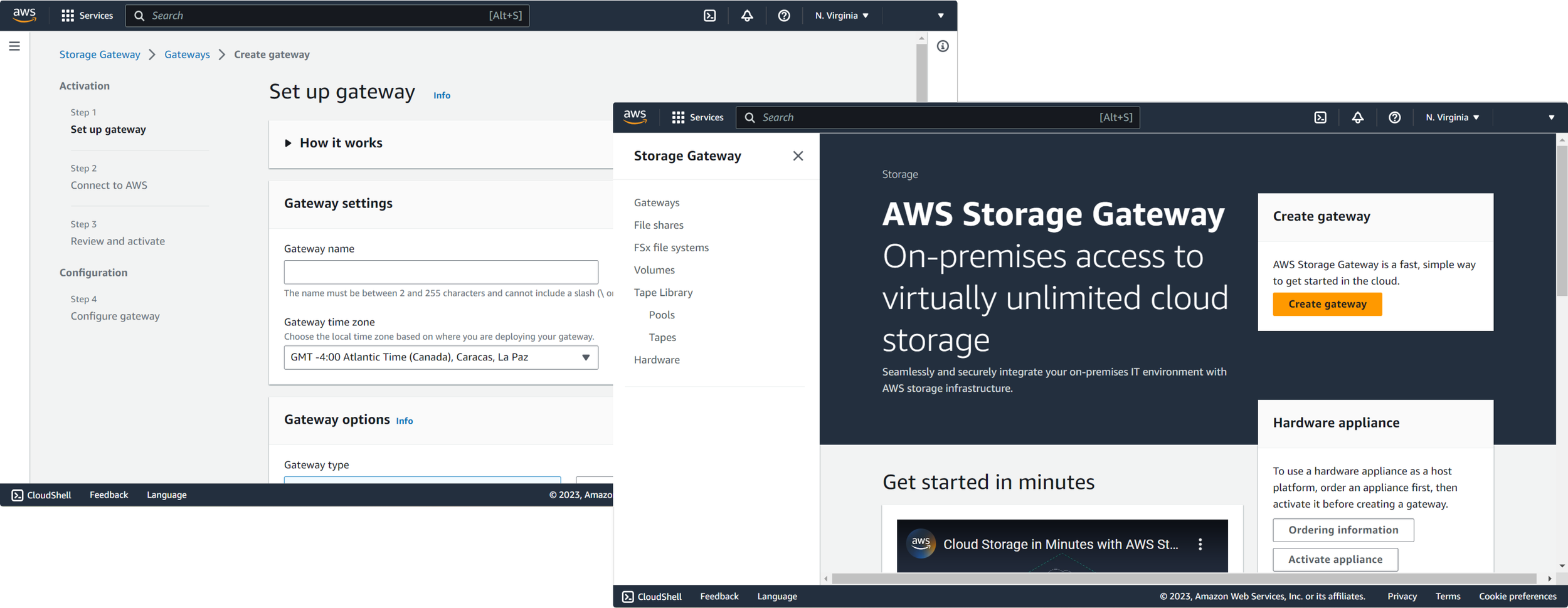
Task: Click Feedback in back window footer
Action: (x=109, y=495)
